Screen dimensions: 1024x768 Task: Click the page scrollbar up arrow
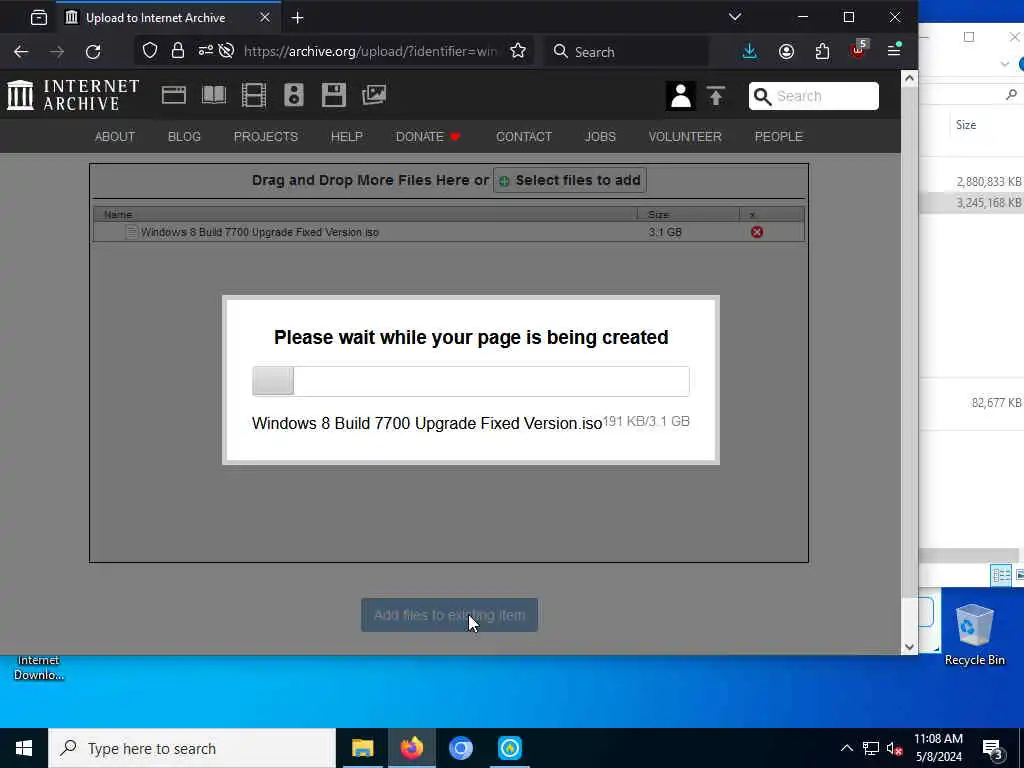(x=909, y=78)
